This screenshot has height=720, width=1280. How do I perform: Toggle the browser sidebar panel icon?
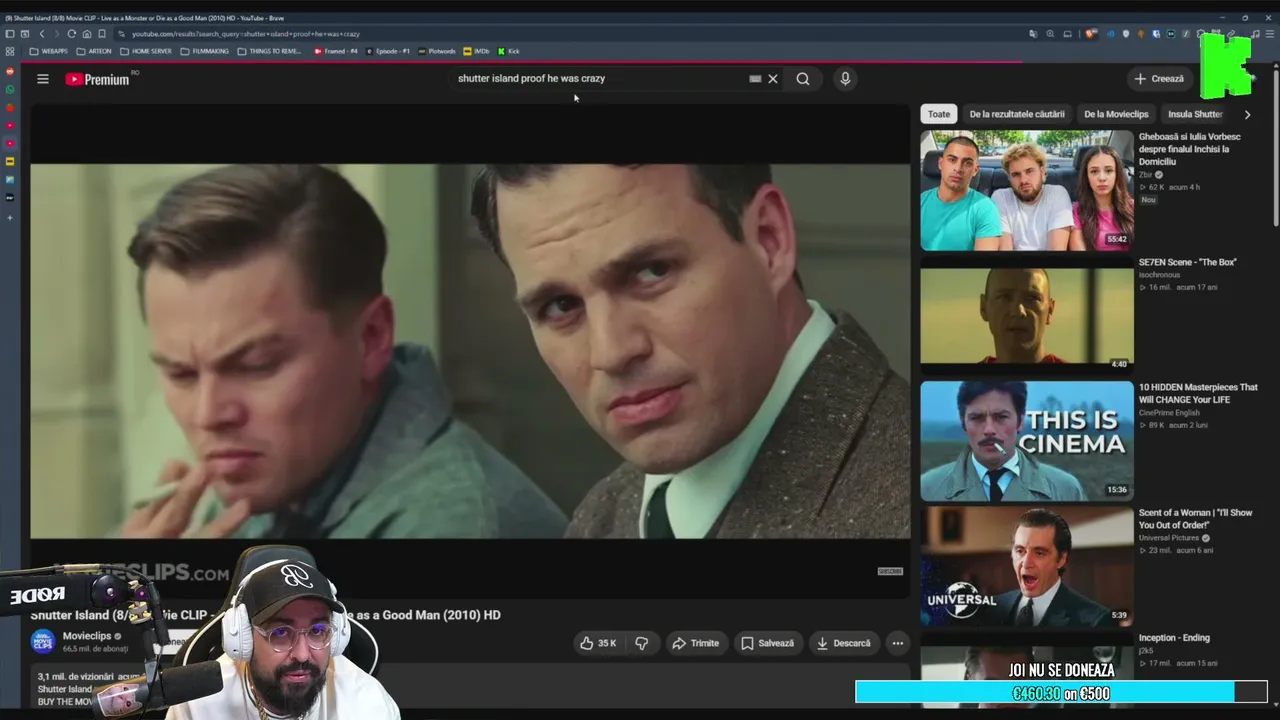coord(10,34)
